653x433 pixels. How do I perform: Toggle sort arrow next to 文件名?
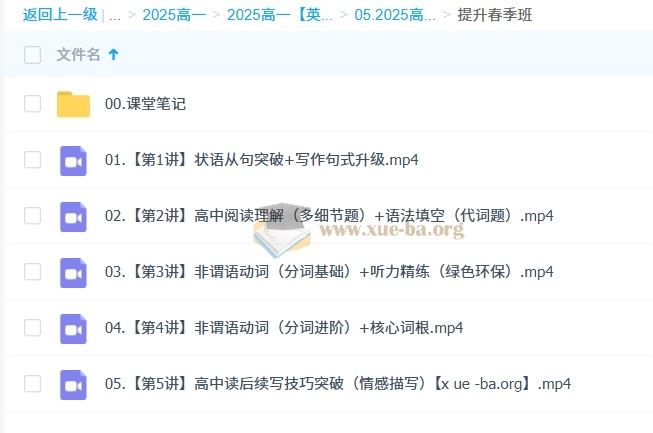pyautogui.click(x=113, y=54)
